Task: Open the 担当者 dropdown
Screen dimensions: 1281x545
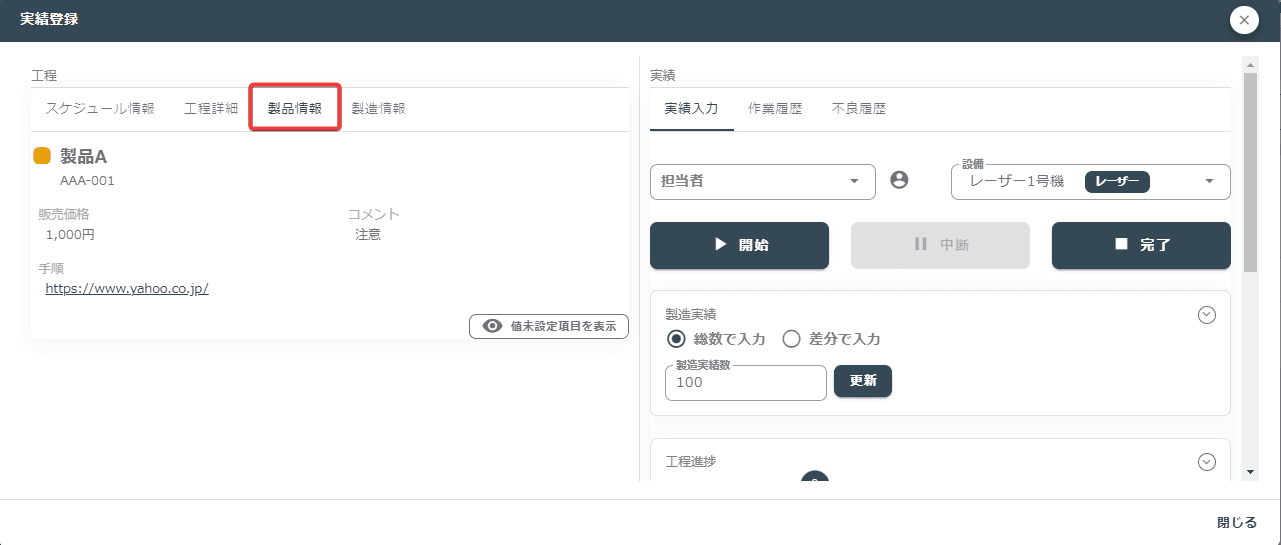Action: [763, 182]
